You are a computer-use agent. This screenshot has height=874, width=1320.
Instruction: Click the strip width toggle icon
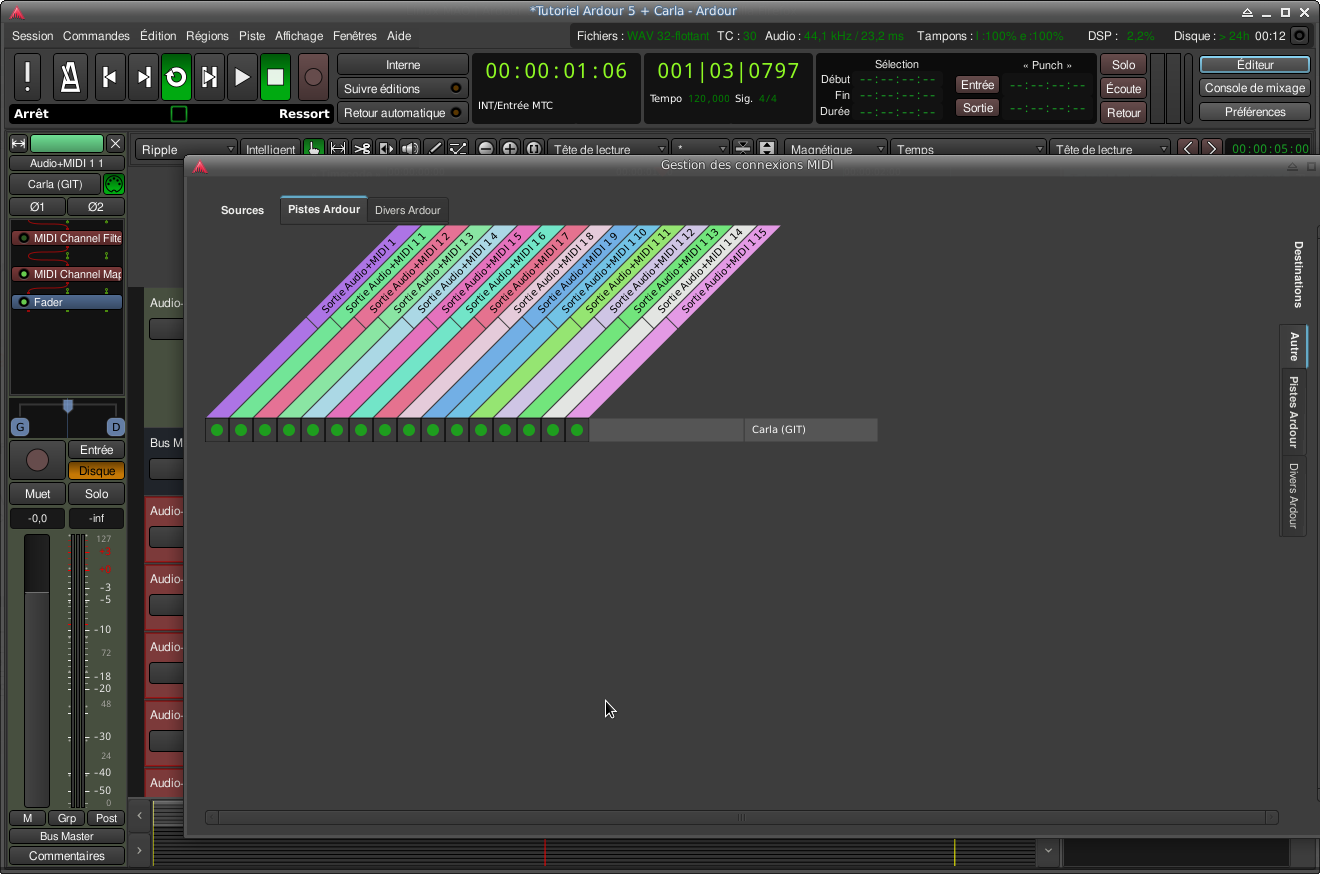(x=18, y=144)
